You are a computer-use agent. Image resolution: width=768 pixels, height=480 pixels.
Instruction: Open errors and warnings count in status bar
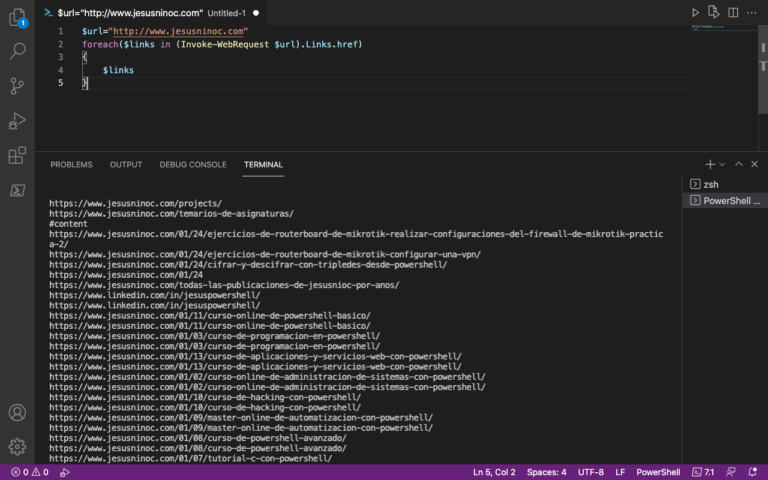(30, 472)
